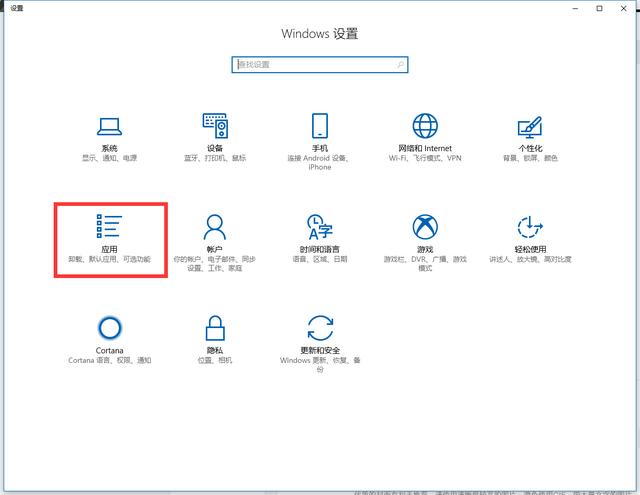This screenshot has width=640, height=495.
Task: Click the 帐户 (Accounts) person icon
Action: pyautogui.click(x=215, y=226)
